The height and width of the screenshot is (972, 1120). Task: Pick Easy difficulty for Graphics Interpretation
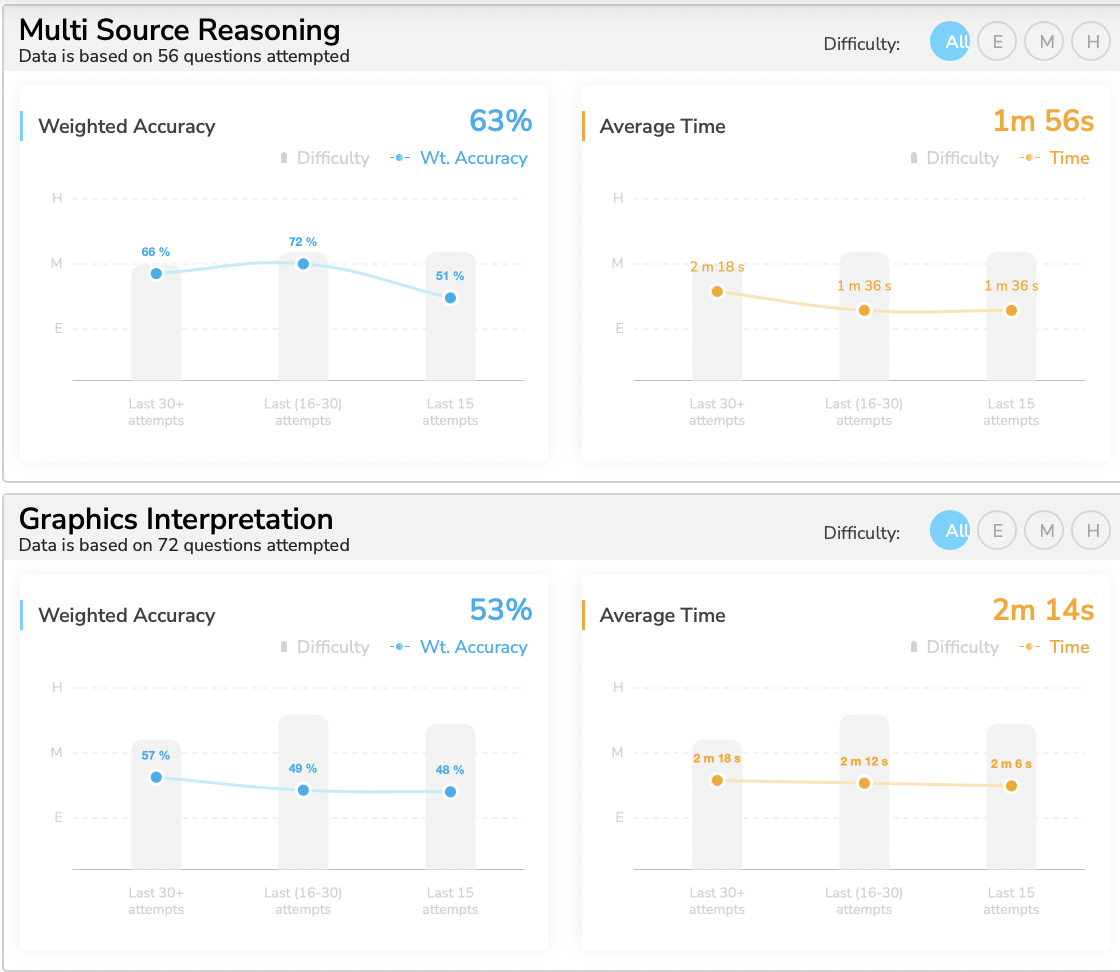(x=997, y=530)
